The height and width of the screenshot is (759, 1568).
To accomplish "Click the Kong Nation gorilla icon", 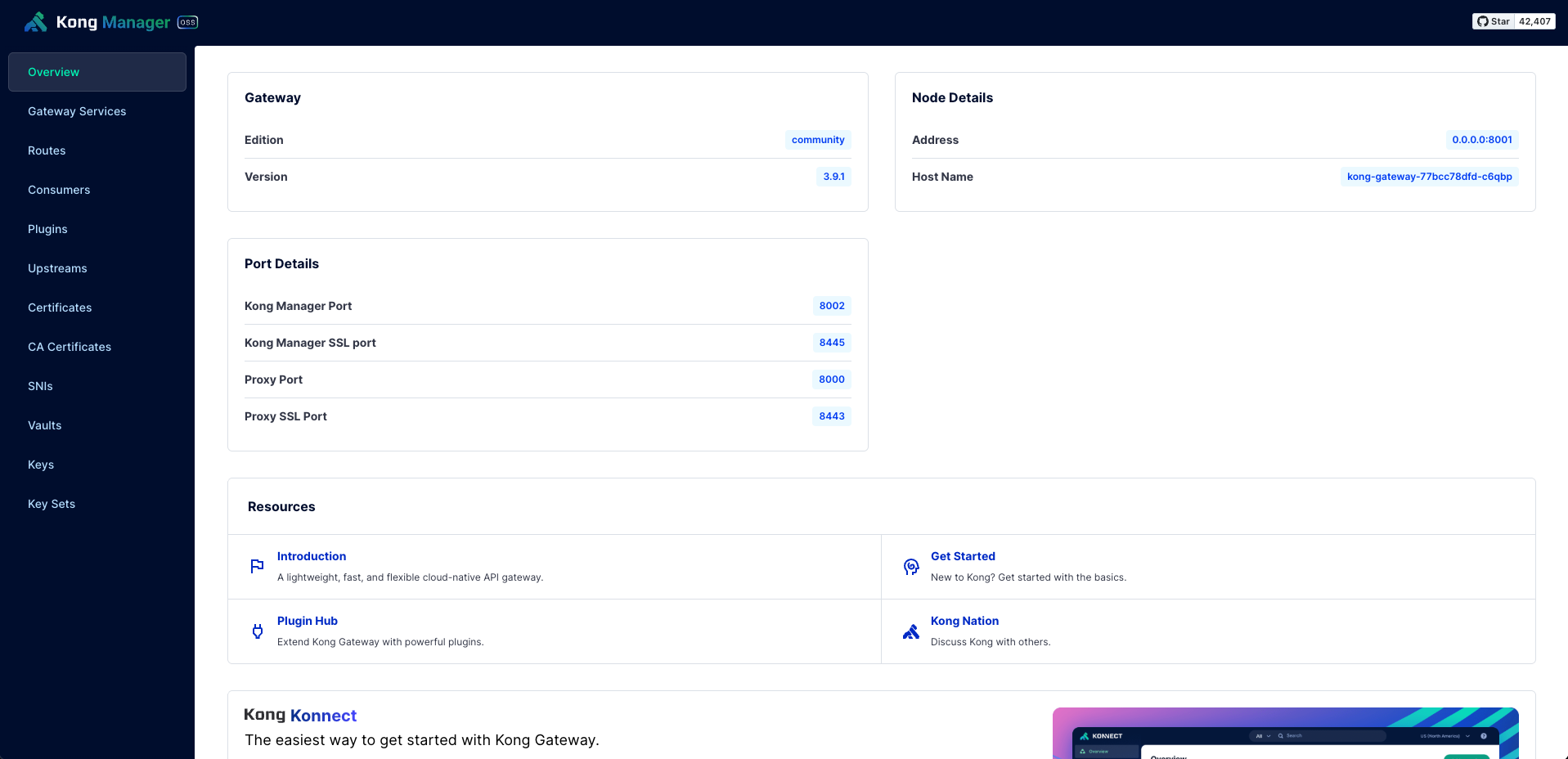I will [x=911, y=631].
